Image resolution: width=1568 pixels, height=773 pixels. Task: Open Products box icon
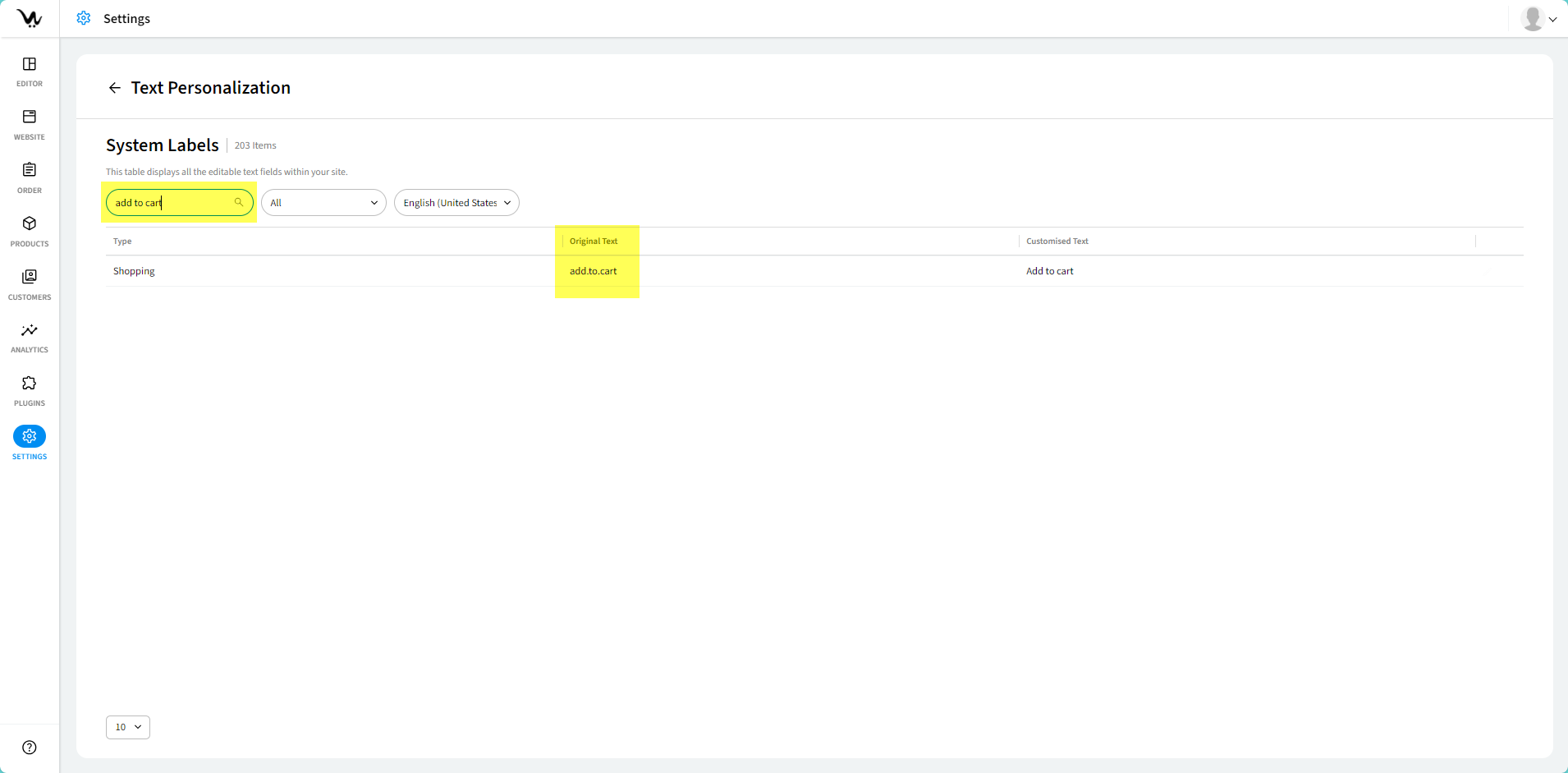tap(30, 223)
